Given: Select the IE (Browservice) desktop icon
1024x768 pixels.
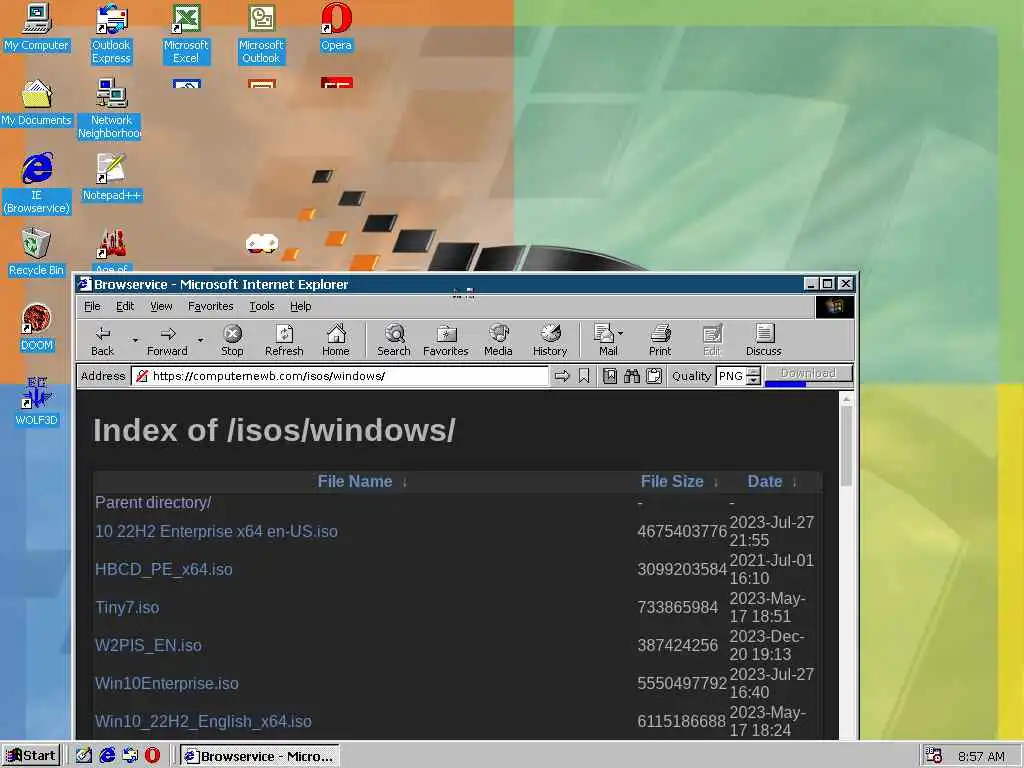Looking at the screenshot, I should pos(37,184).
